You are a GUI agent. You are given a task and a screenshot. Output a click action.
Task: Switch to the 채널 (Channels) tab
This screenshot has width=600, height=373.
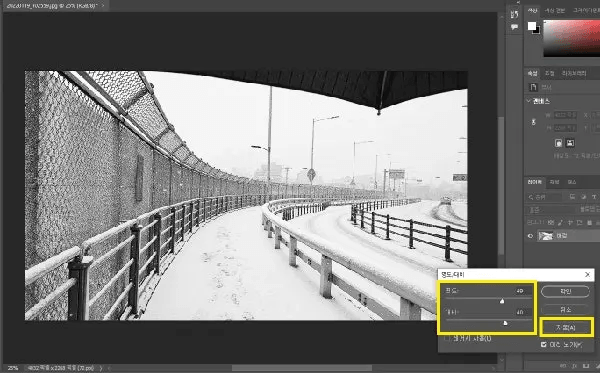coord(554,182)
